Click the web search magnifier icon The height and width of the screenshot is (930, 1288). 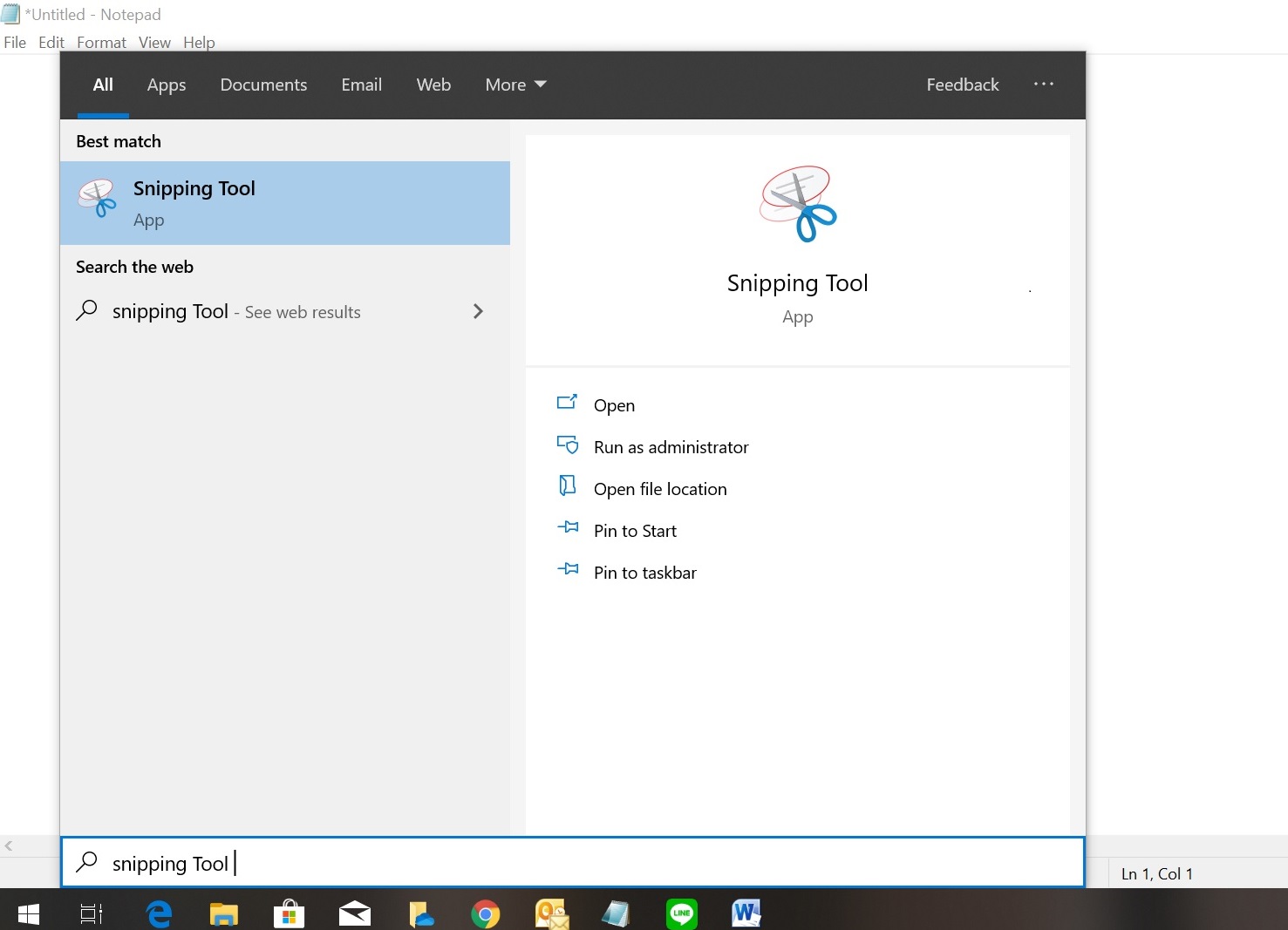tap(86, 310)
